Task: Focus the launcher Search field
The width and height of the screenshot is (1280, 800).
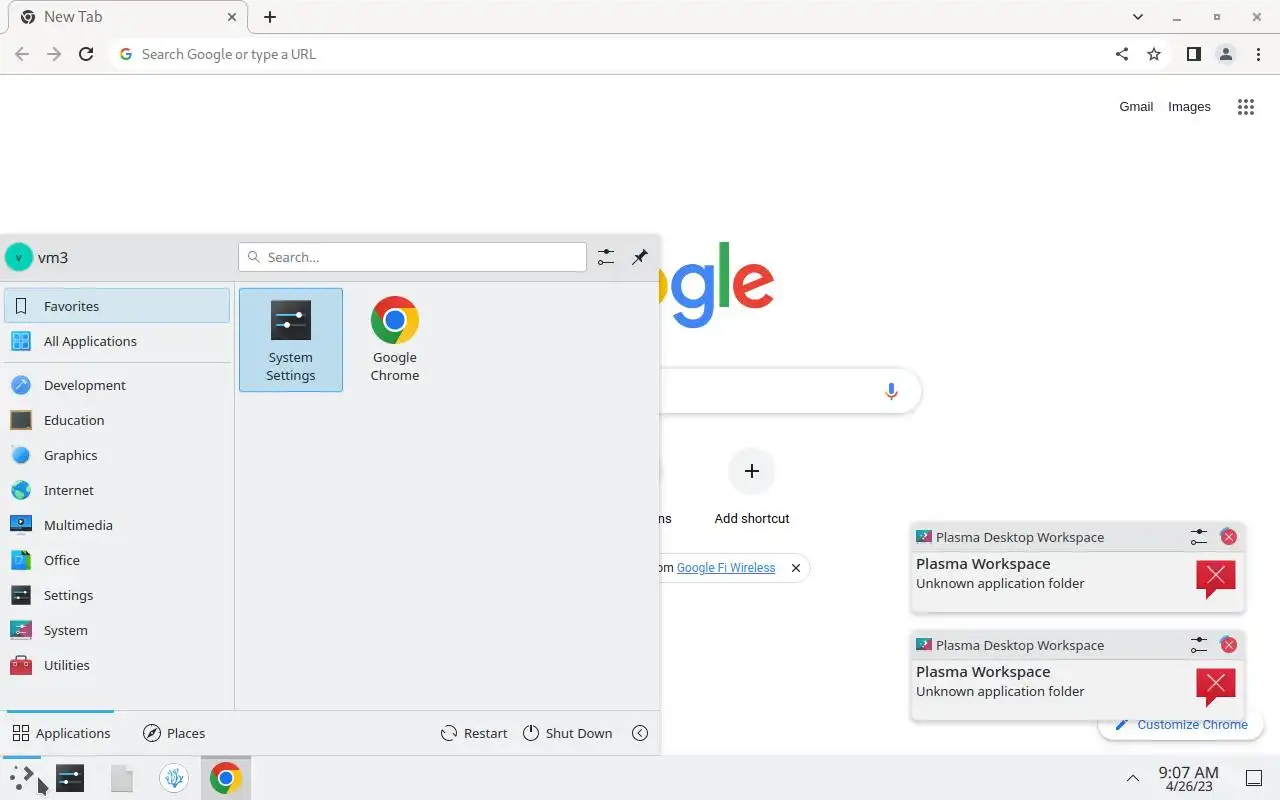Action: coord(412,257)
